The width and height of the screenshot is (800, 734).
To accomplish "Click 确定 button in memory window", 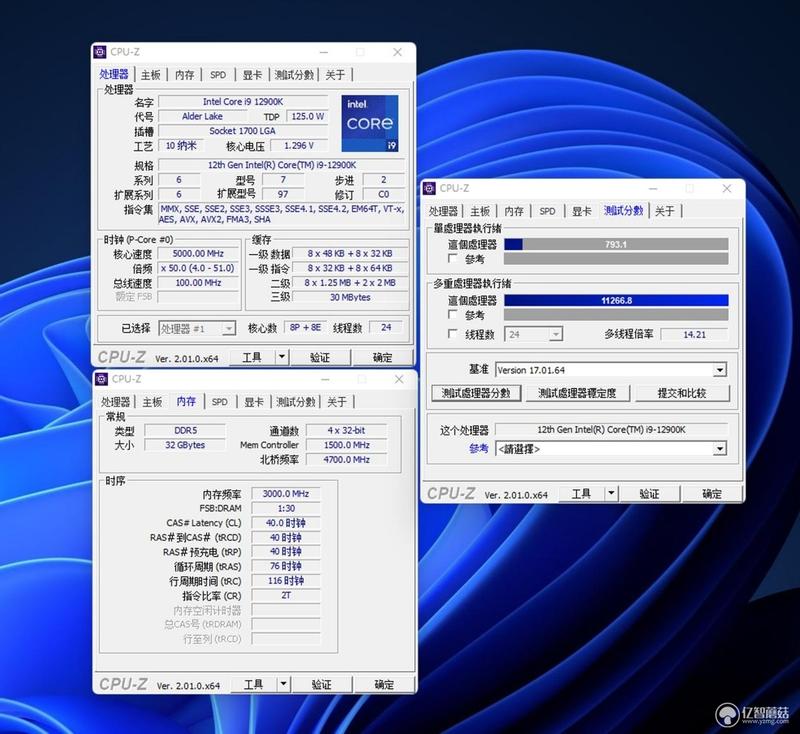I will point(384,685).
